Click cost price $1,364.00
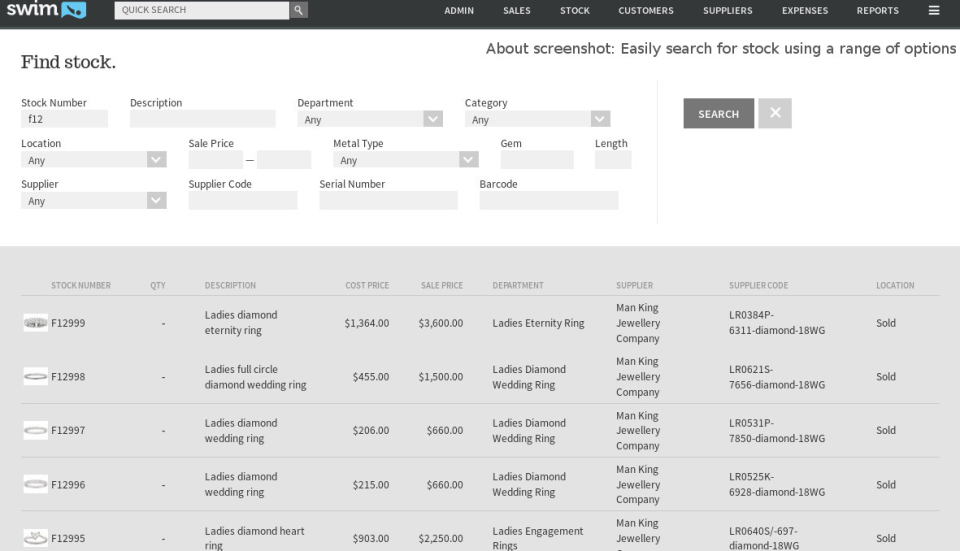 [x=367, y=323]
